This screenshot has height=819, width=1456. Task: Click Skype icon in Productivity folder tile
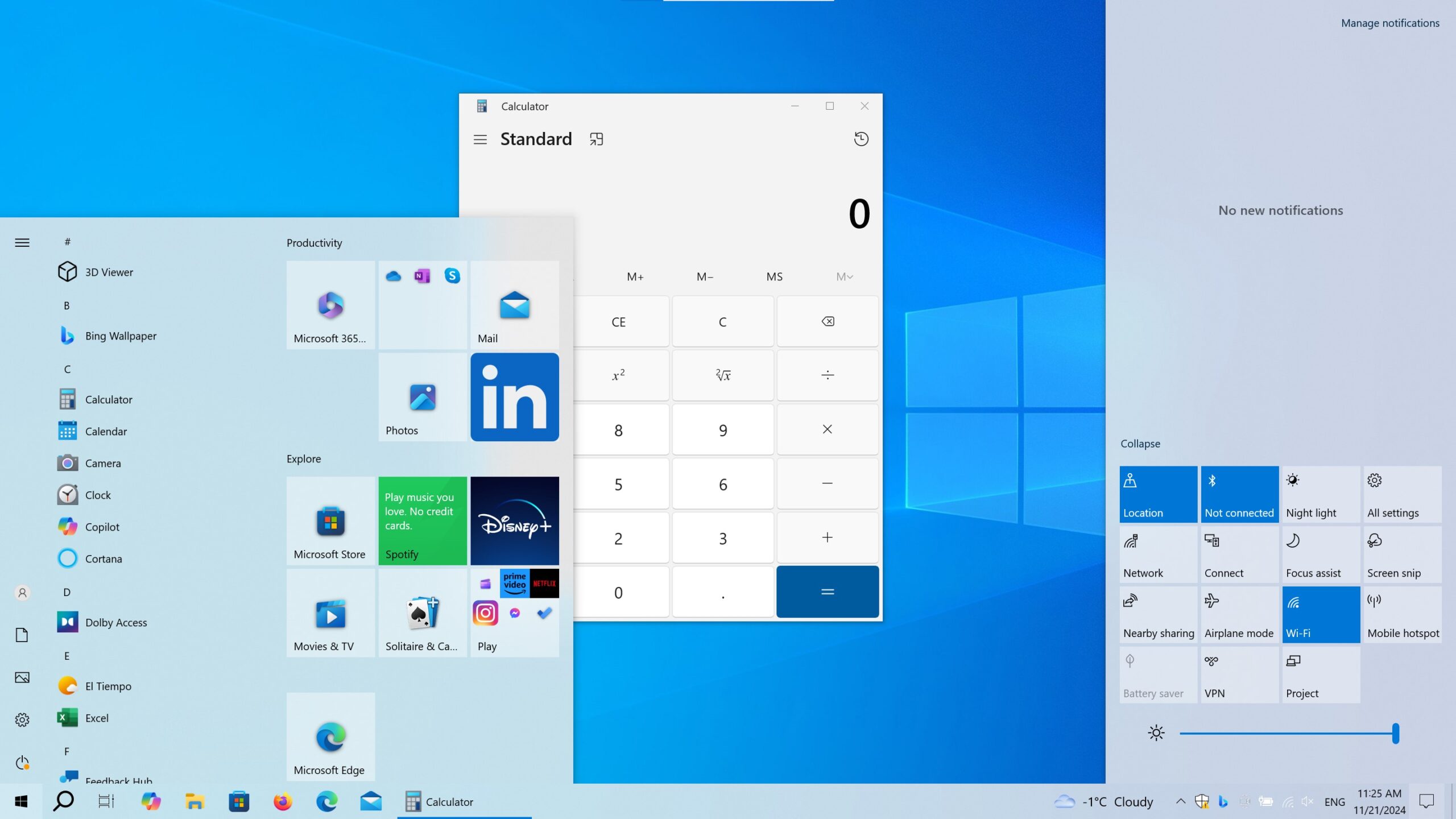coord(452,276)
